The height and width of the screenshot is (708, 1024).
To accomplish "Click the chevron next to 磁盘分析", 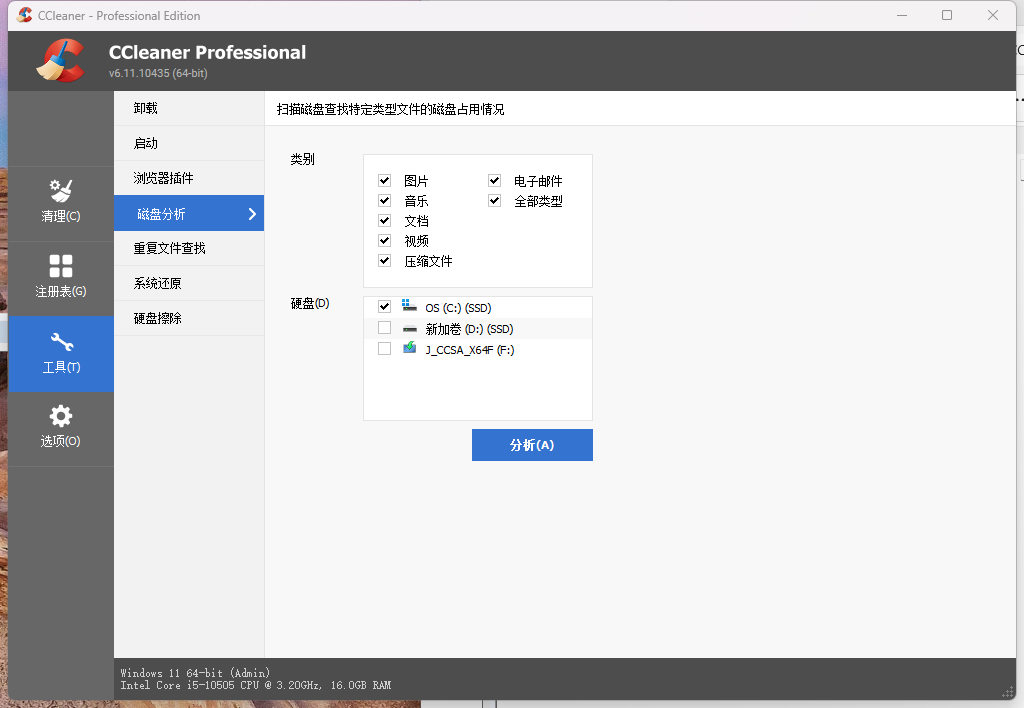I will pos(253,214).
